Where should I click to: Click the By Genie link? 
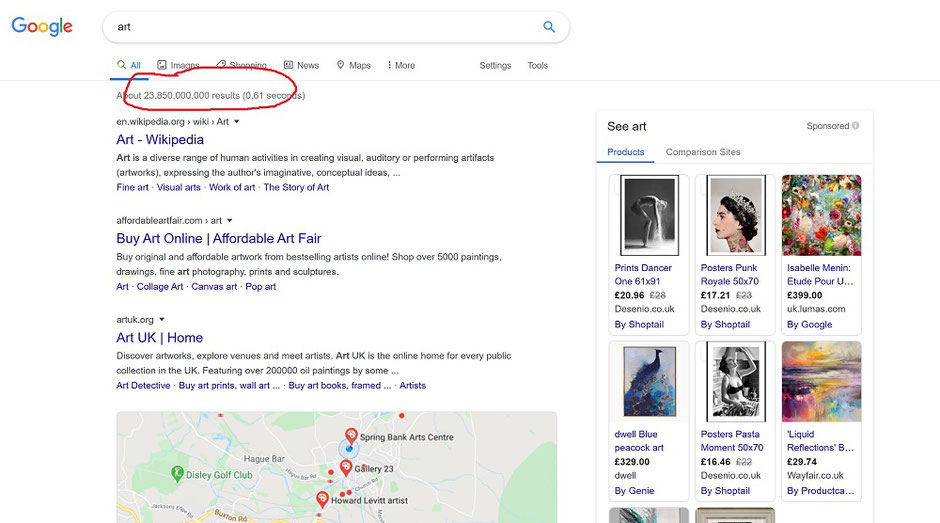coord(634,491)
